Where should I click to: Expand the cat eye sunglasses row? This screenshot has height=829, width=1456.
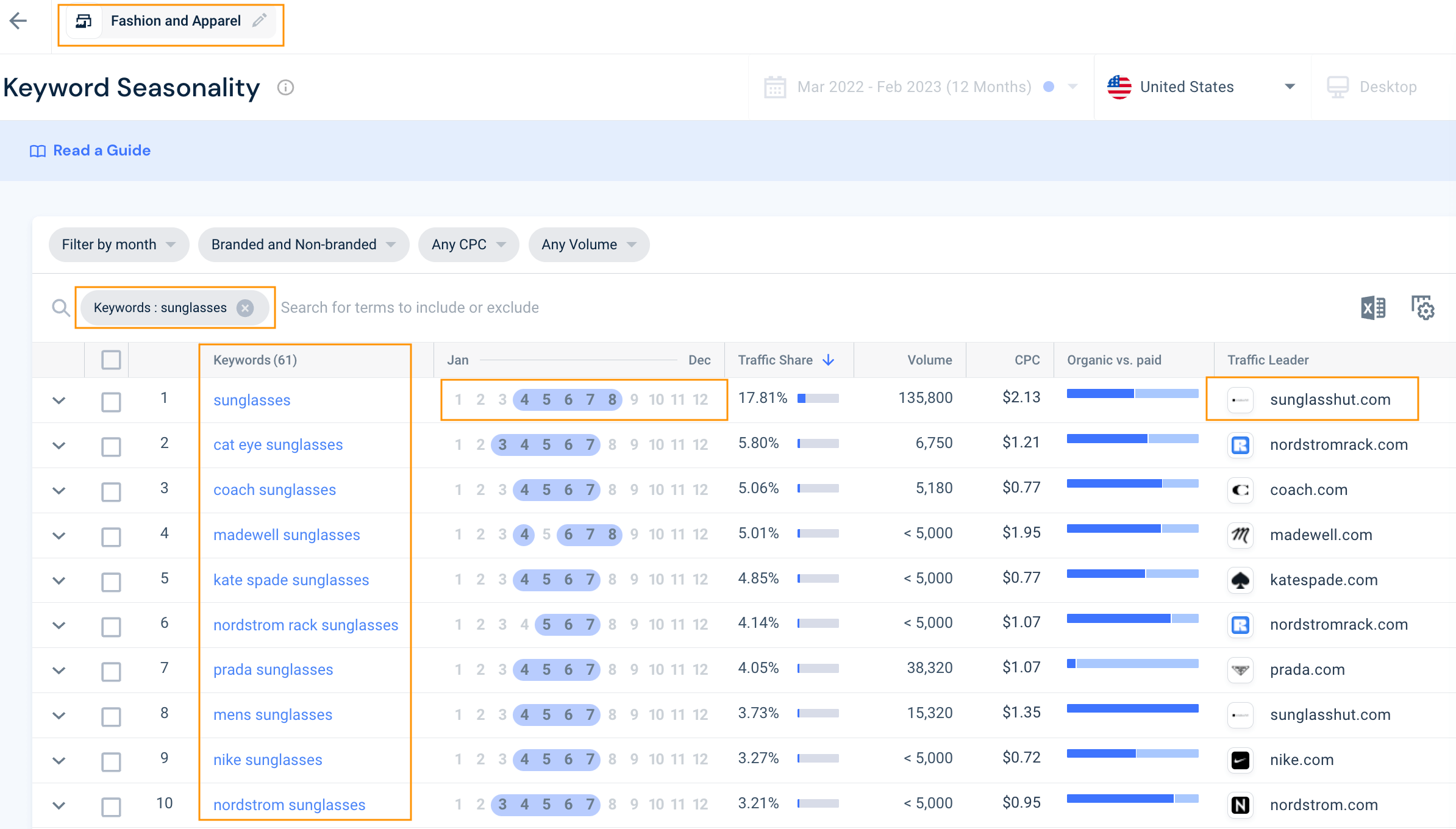pos(59,445)
